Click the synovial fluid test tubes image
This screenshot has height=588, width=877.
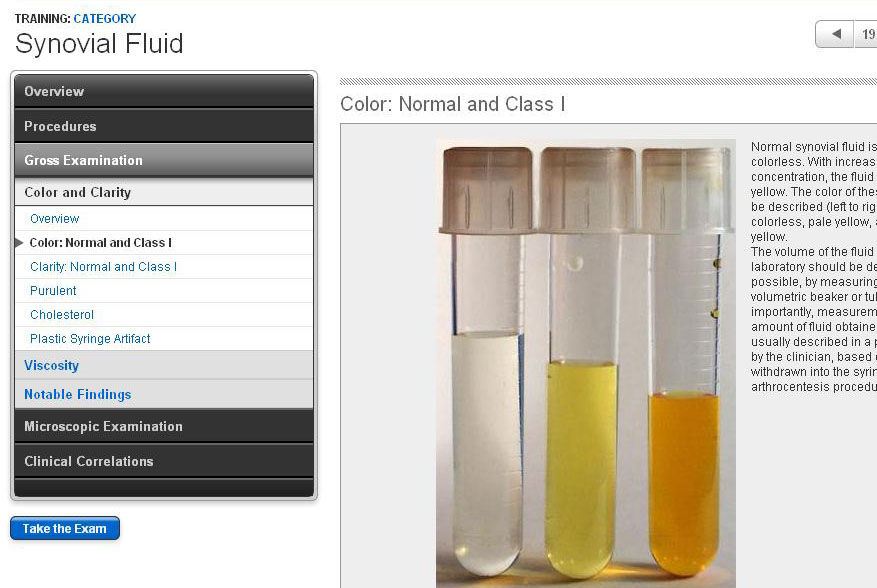[586, 362]
